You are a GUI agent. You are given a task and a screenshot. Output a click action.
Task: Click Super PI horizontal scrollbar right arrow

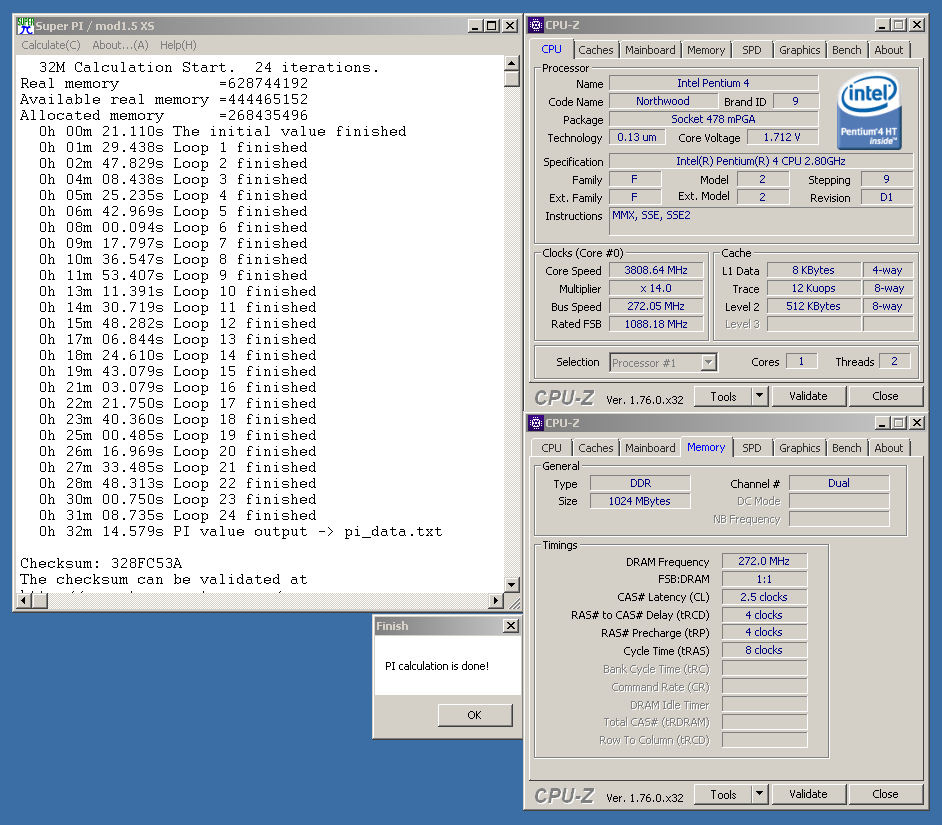(496, 600)
